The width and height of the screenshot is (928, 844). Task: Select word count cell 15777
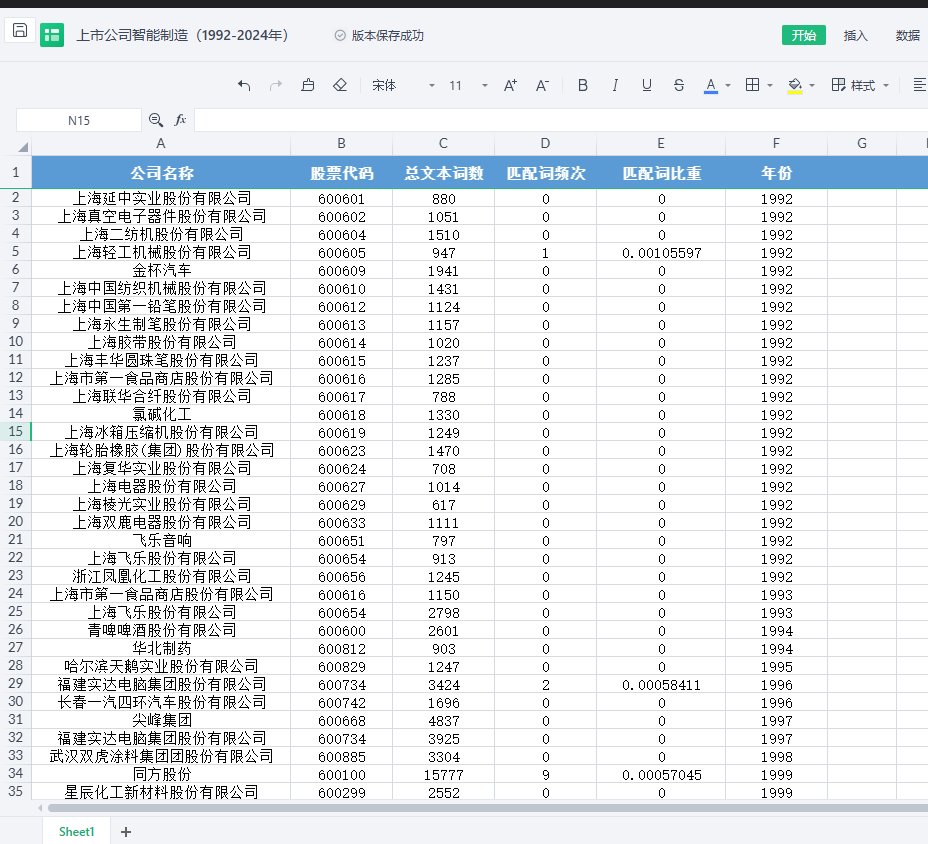pos(443,775)
